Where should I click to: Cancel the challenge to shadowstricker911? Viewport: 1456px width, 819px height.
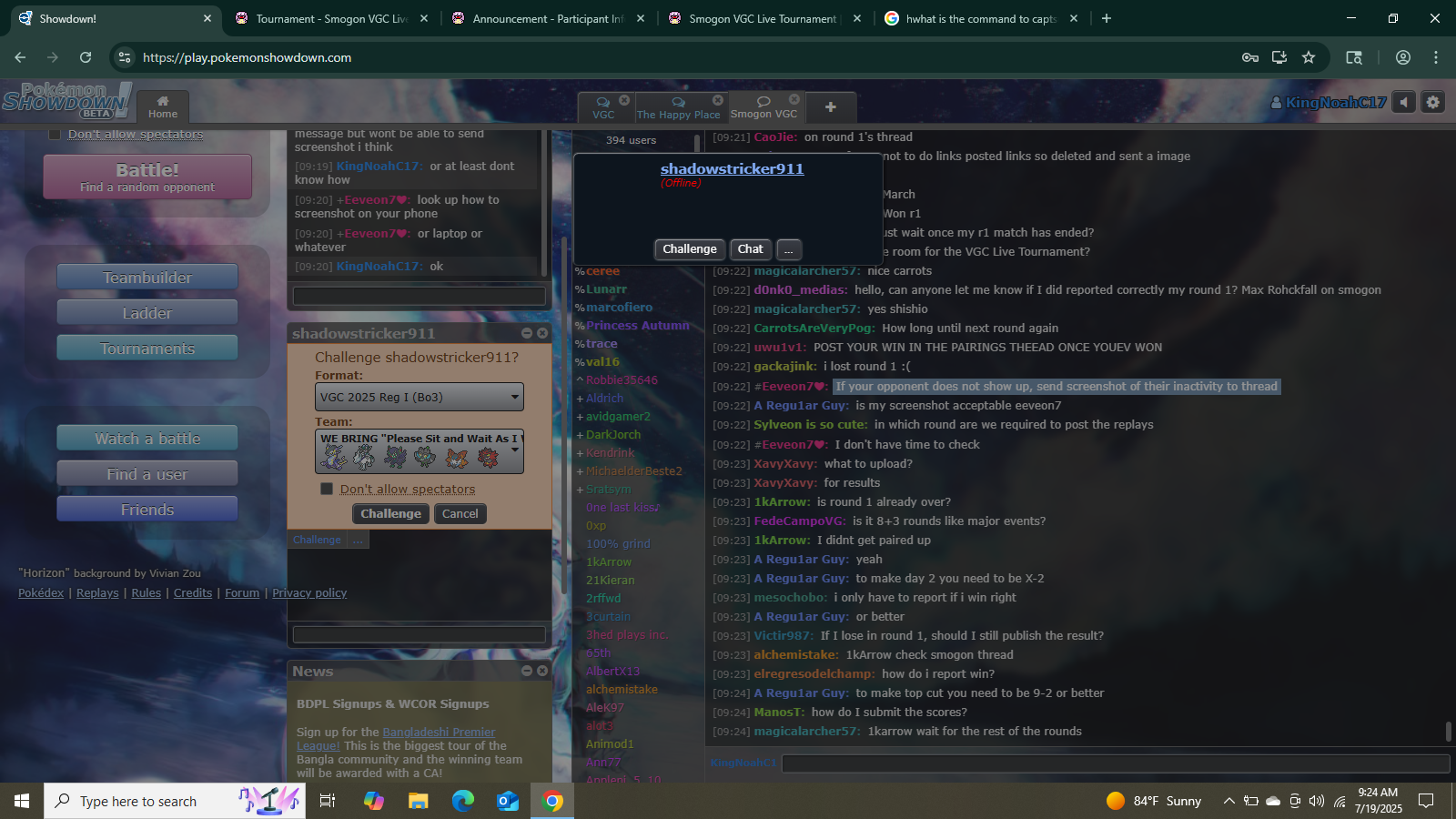[x=460, y=513]
